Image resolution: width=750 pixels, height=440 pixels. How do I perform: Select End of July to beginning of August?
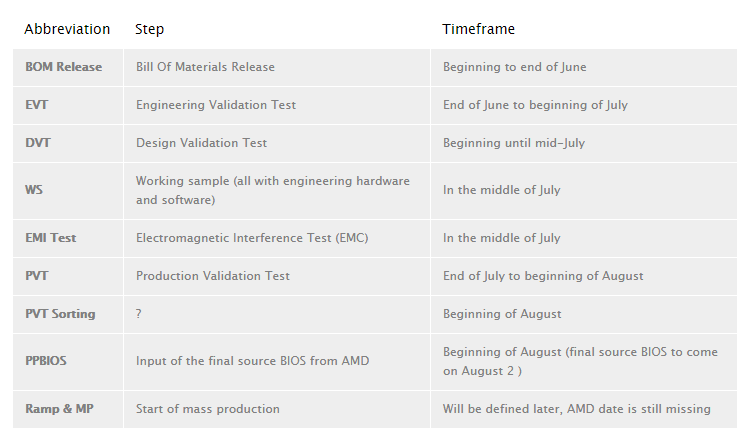(543, 276)
